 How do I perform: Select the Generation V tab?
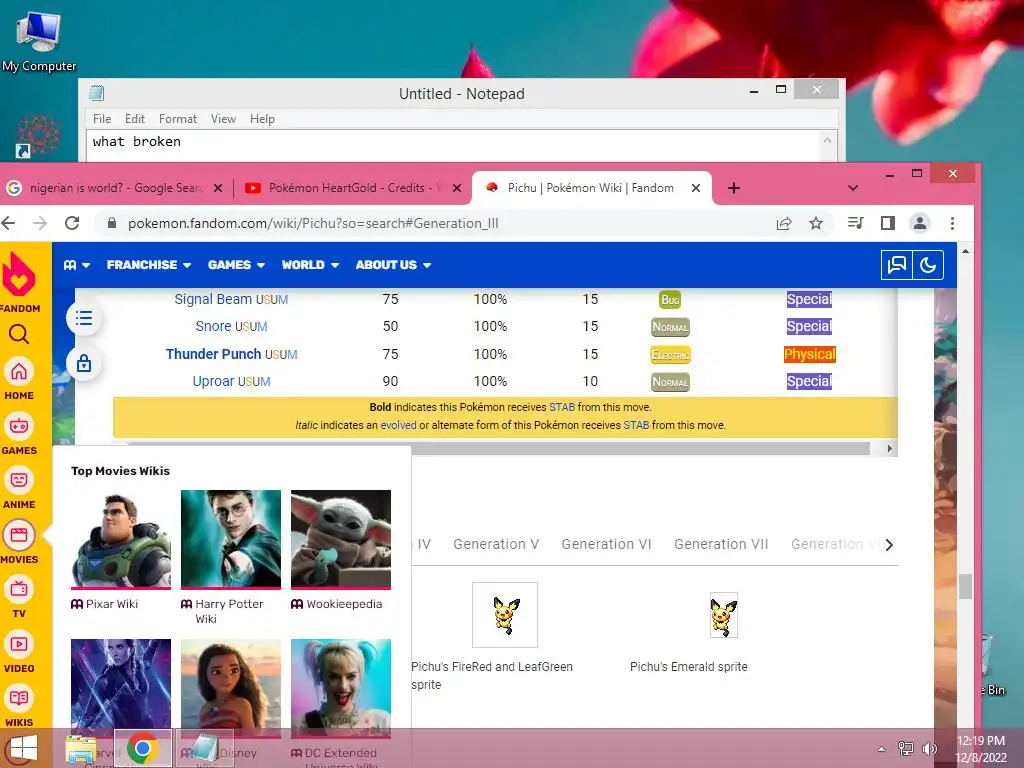click(496, 544)
